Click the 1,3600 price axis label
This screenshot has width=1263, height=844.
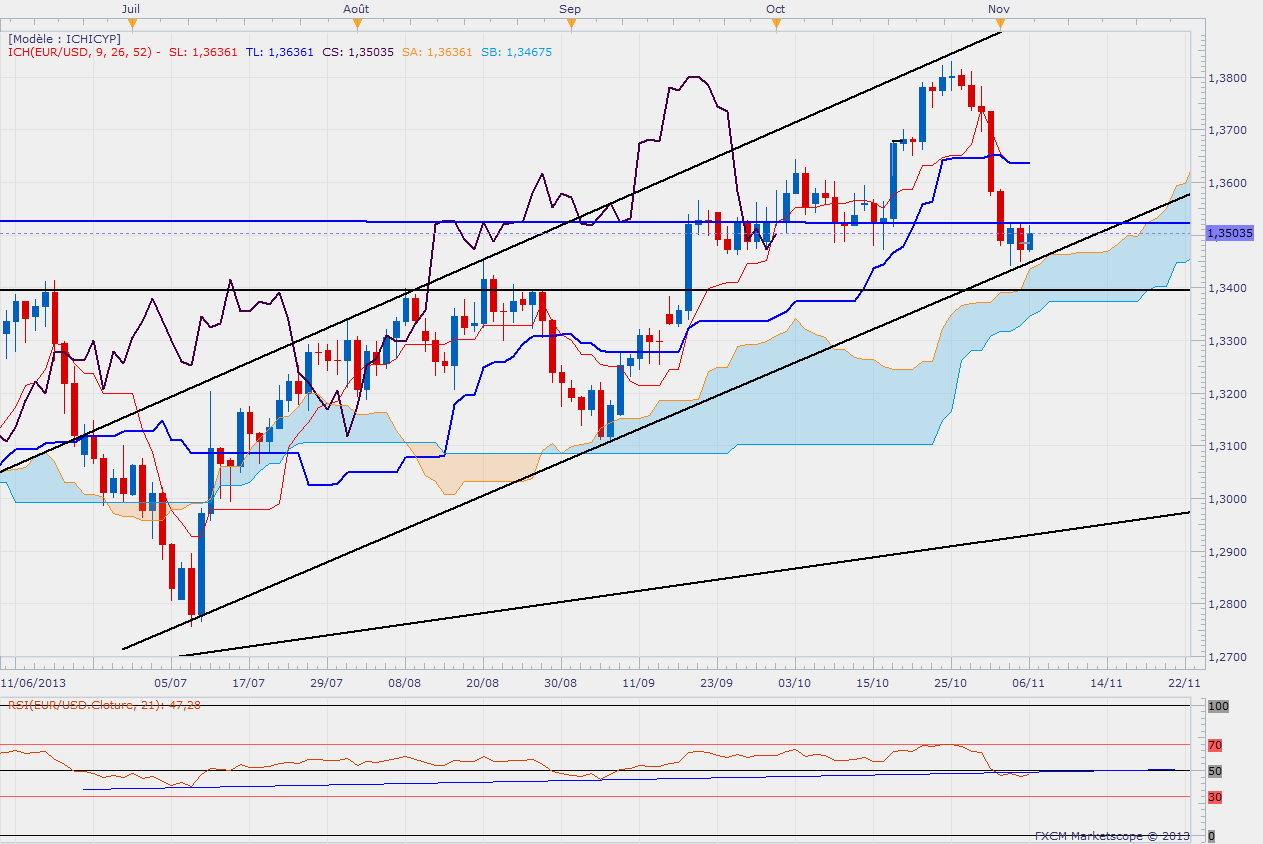[1225, 183]
